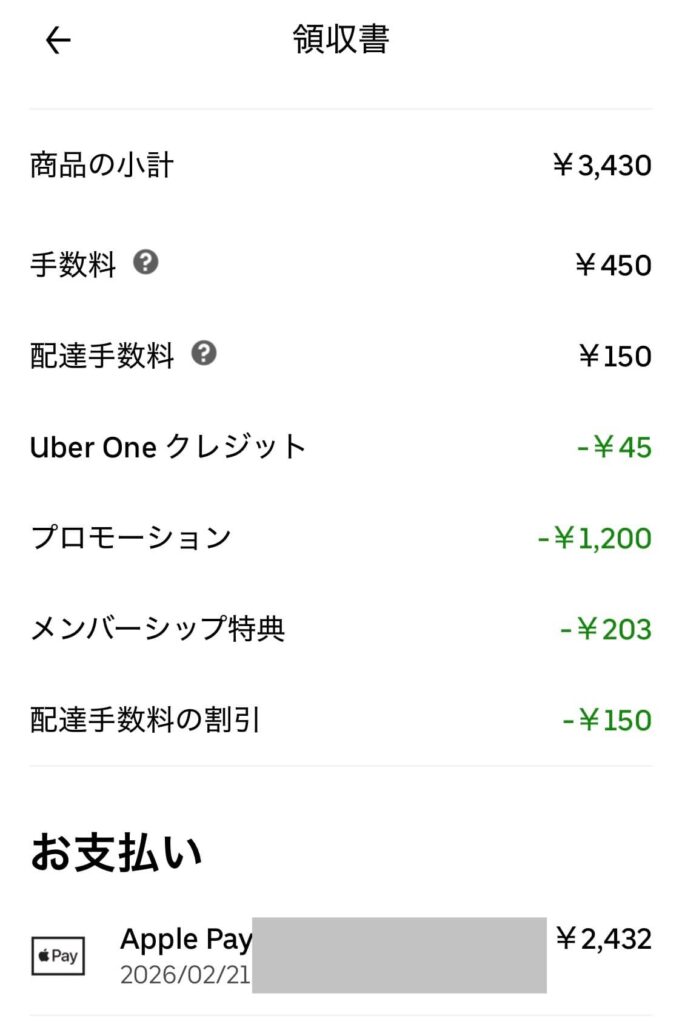Viewport: 682px width, 1024px height.
Task: Select the メンバーシップ特典 row label
Action: [158, 629]
